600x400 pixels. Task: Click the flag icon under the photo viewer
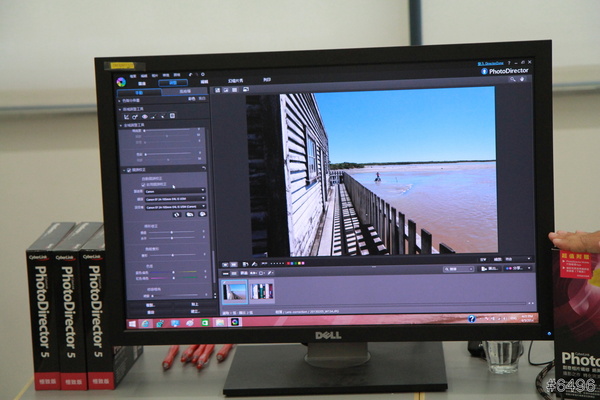(x=225, y=264)
